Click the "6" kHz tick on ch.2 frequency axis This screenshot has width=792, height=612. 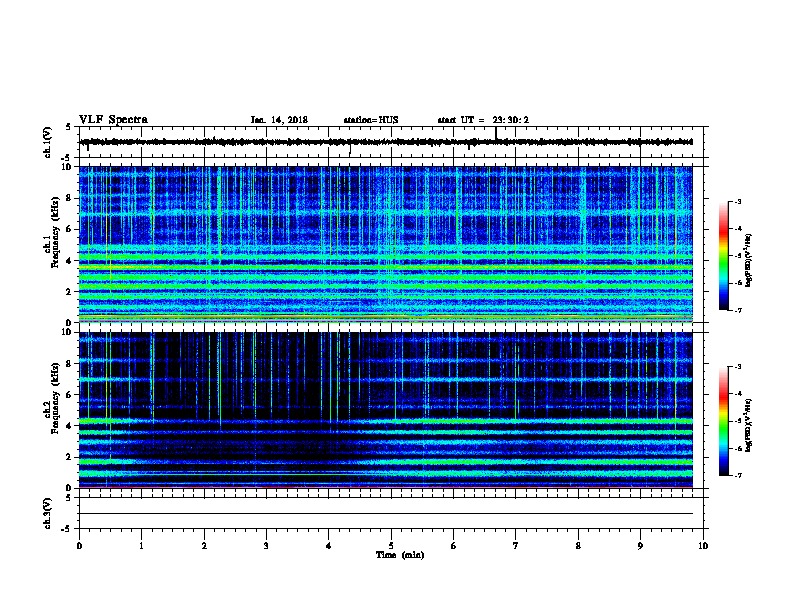tap(69, 395)
